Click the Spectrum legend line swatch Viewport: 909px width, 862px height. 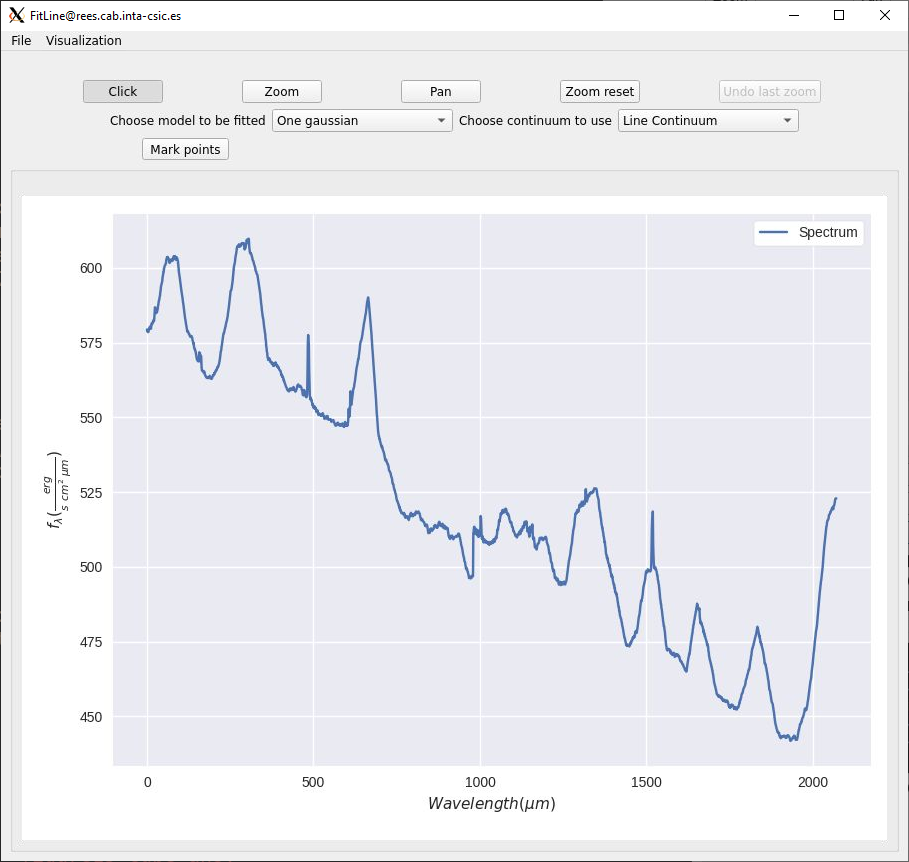(773, 232)
